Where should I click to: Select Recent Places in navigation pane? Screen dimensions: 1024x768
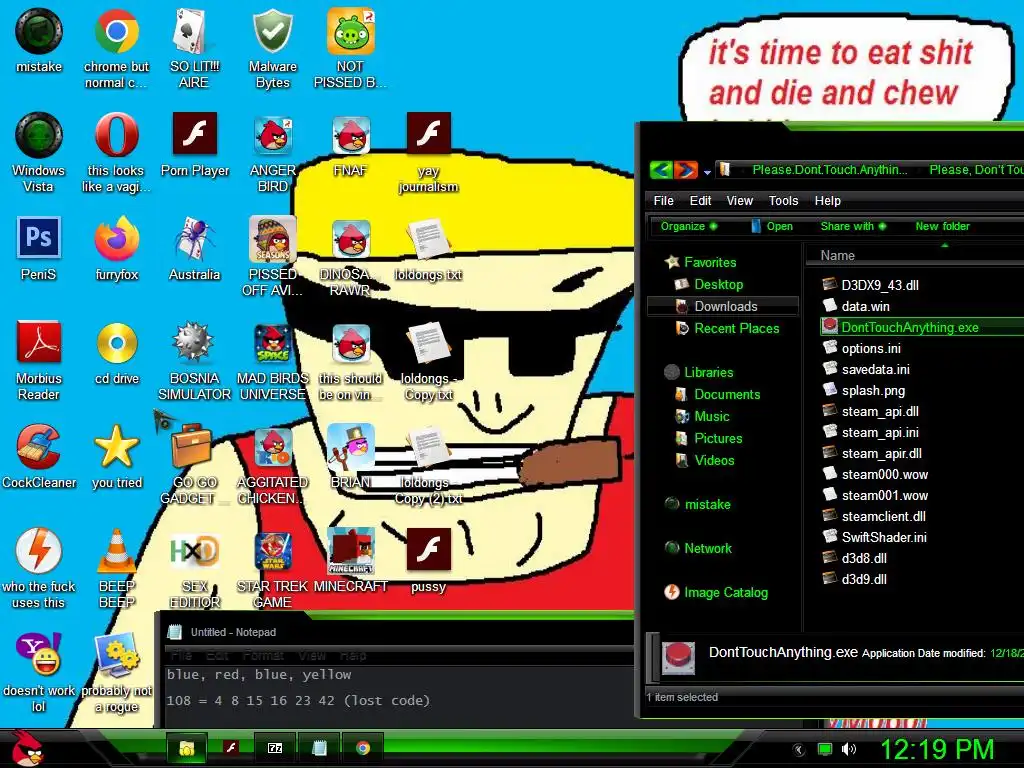click(x=736, y=328)
